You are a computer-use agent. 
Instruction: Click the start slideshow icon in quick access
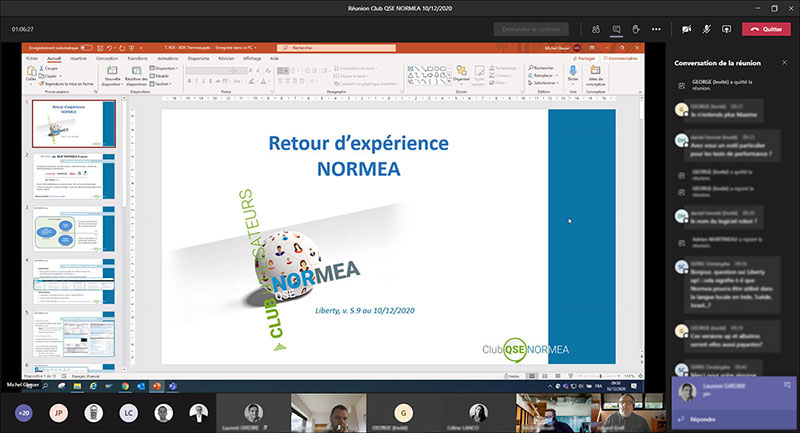132,48
